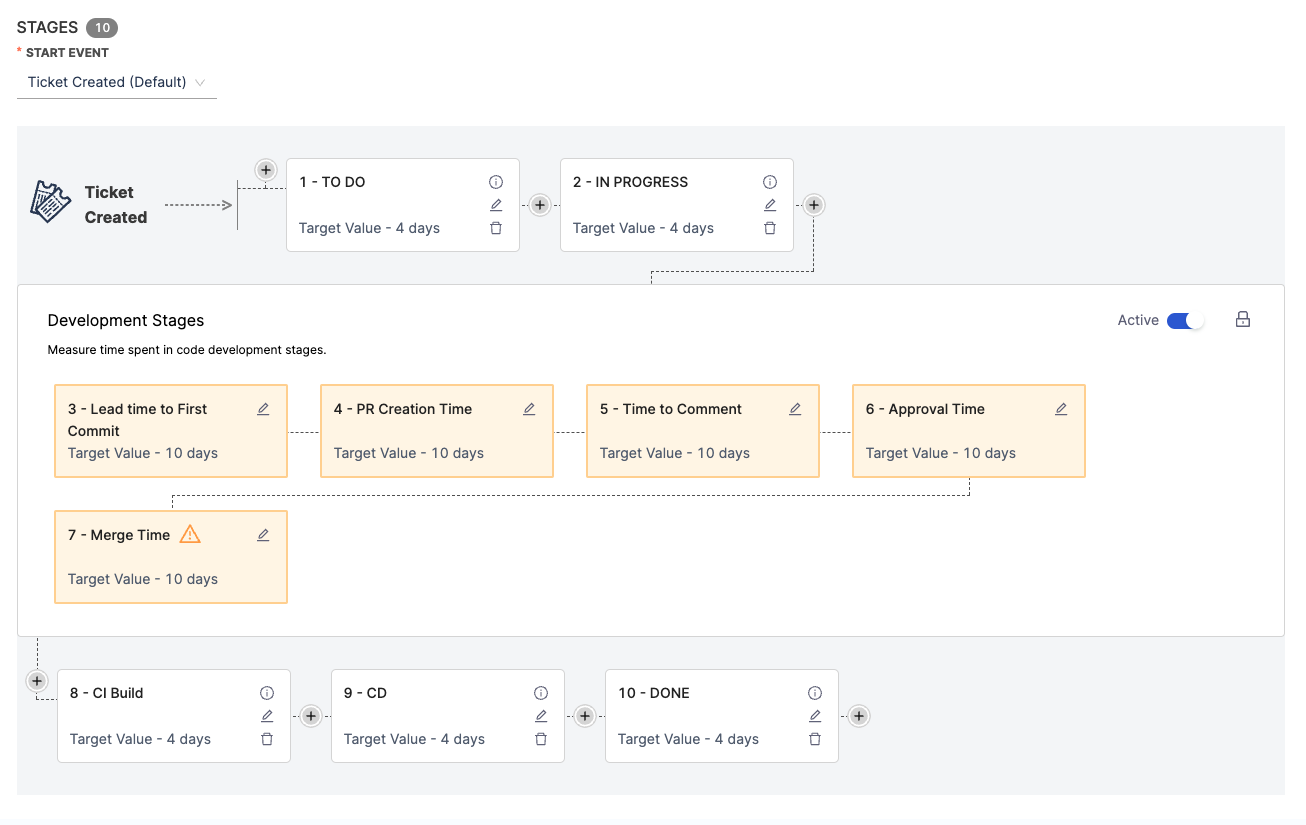Edit the 4 - PR Creation Time stage
The image size is (1306, 825).
click(x=529, y=409)
